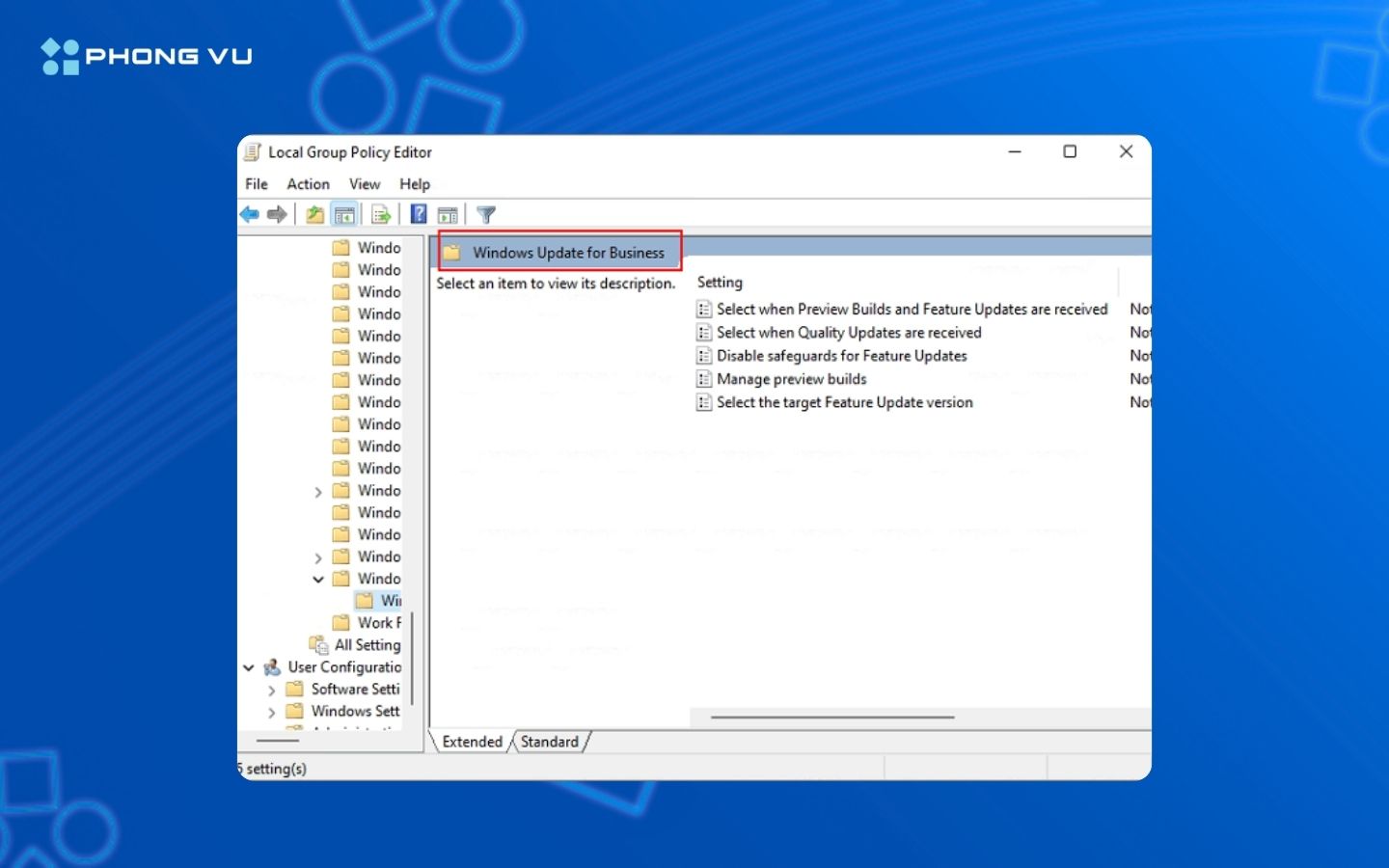1389x868 pixels.
Task: Toggle the Show/Hide Action Pane icon
Action: 448,215
